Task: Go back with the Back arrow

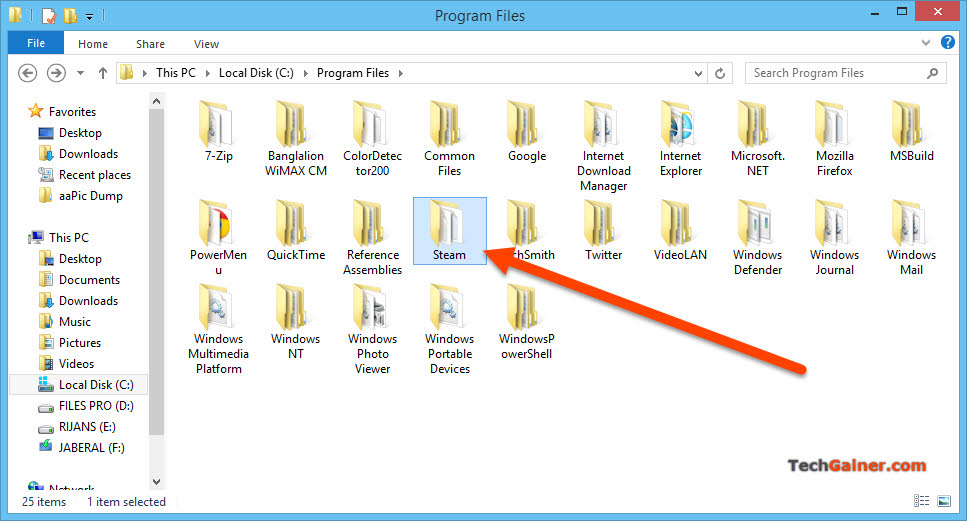Action: 27,73
